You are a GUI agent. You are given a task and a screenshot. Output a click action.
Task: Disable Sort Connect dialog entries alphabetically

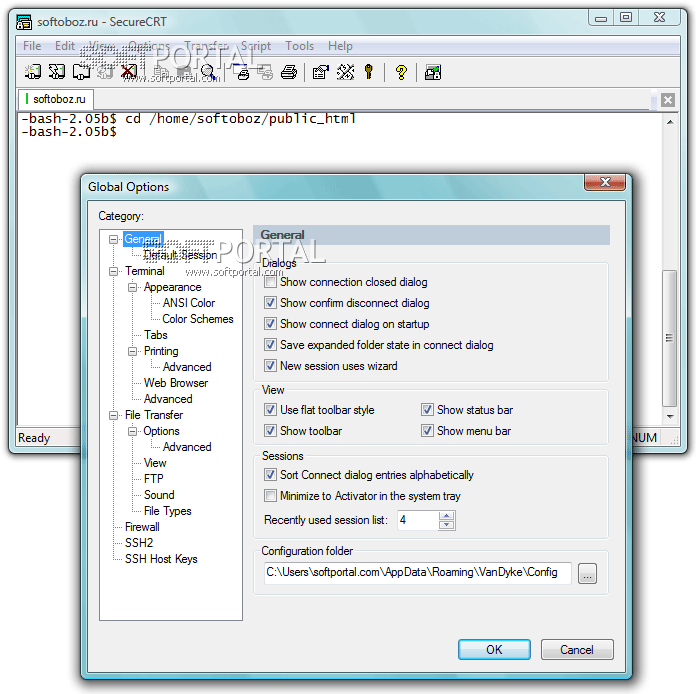(x=270, y=475)
